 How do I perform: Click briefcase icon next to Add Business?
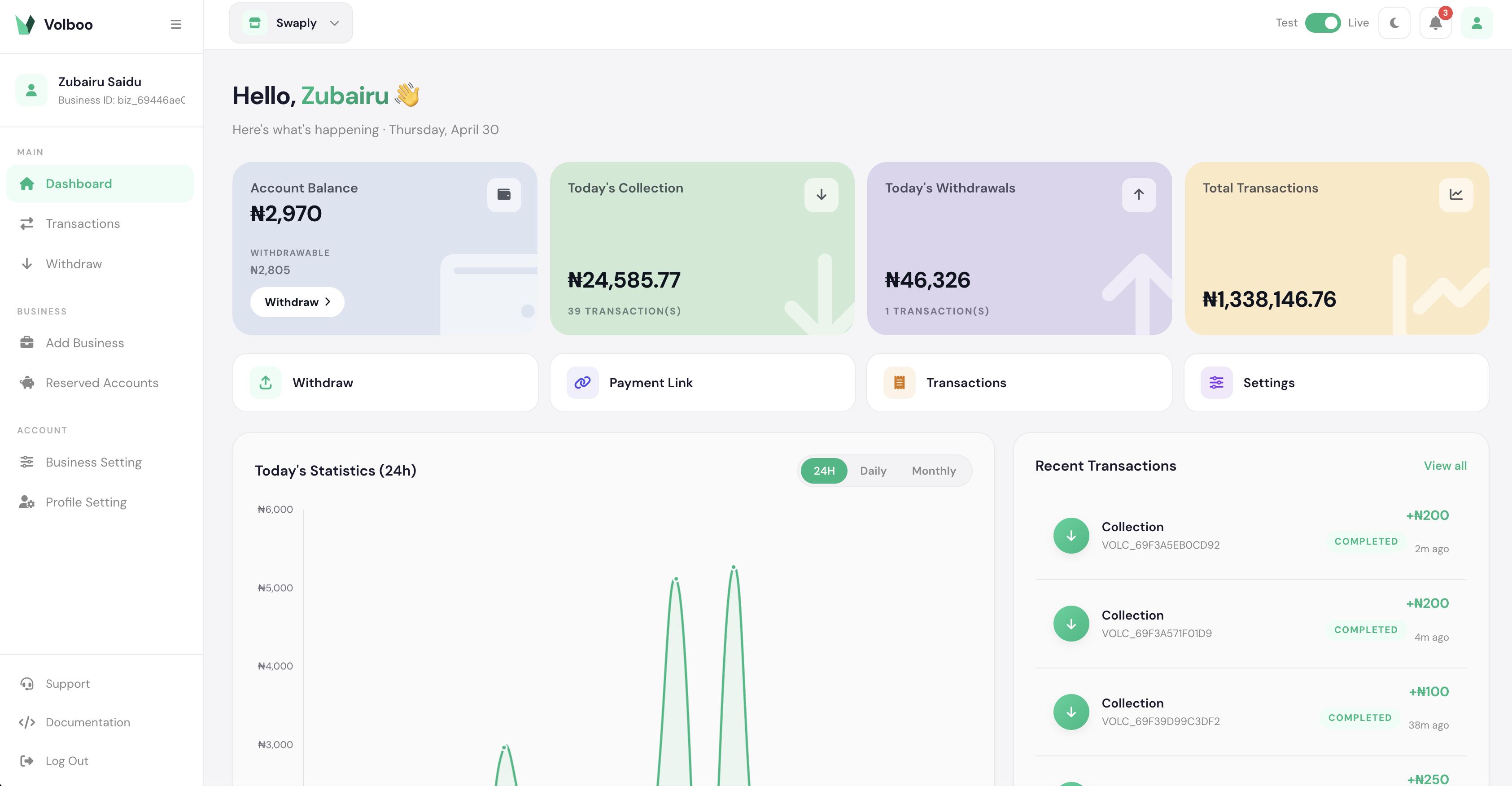click(27, 343)
